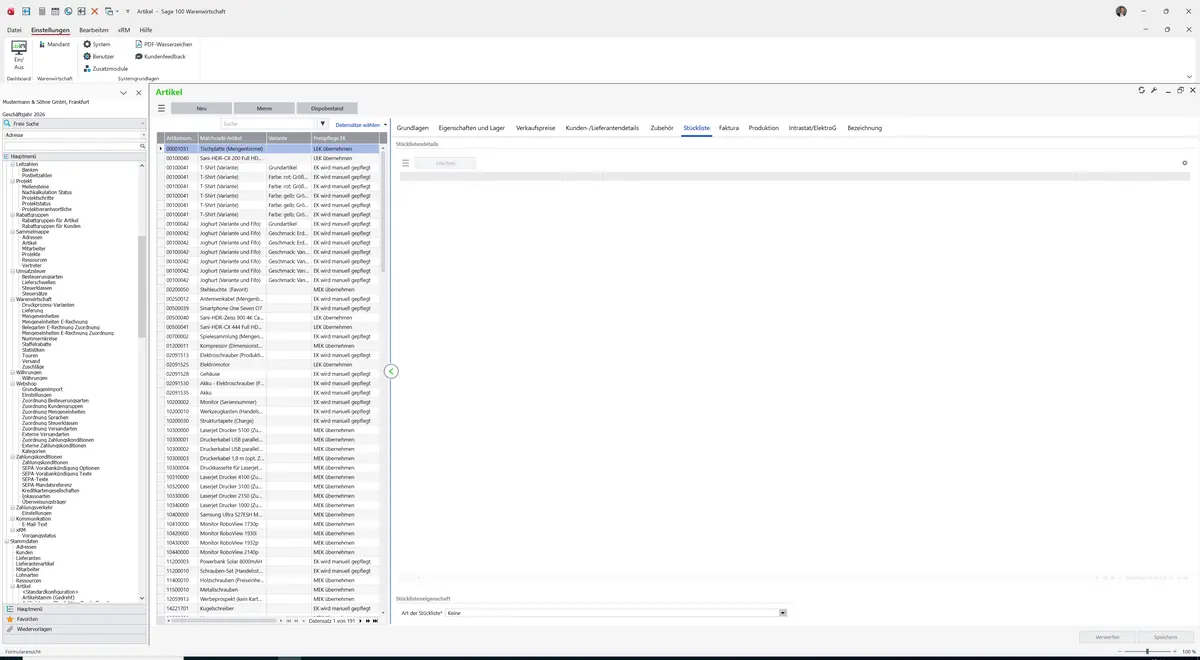The height and width of the screenshot is (660, 1200).
Task: Open Hilfe ribbon tab
Action: point(146,30)
